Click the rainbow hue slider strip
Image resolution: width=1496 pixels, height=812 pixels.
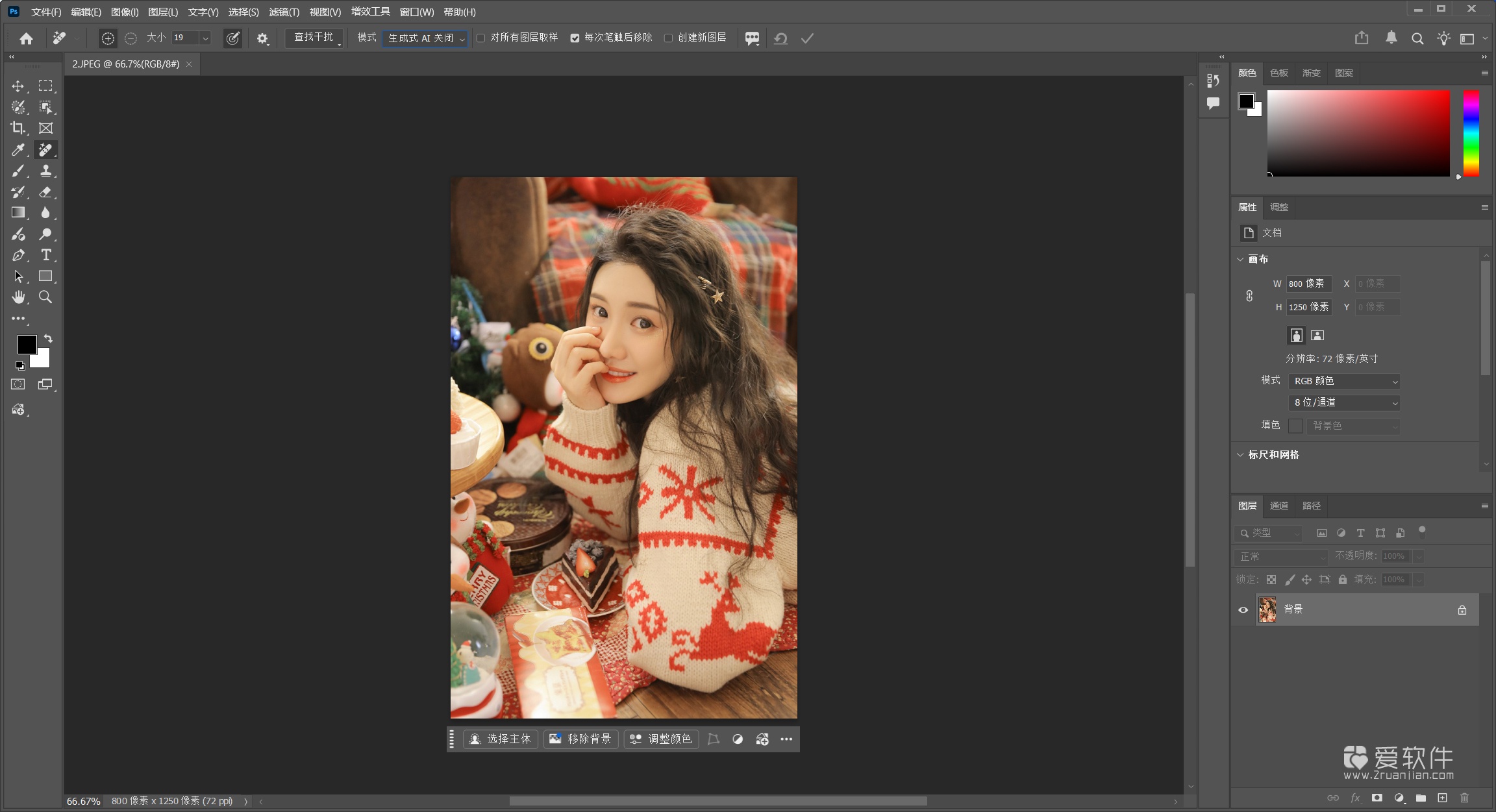[x=1471, y=133]
